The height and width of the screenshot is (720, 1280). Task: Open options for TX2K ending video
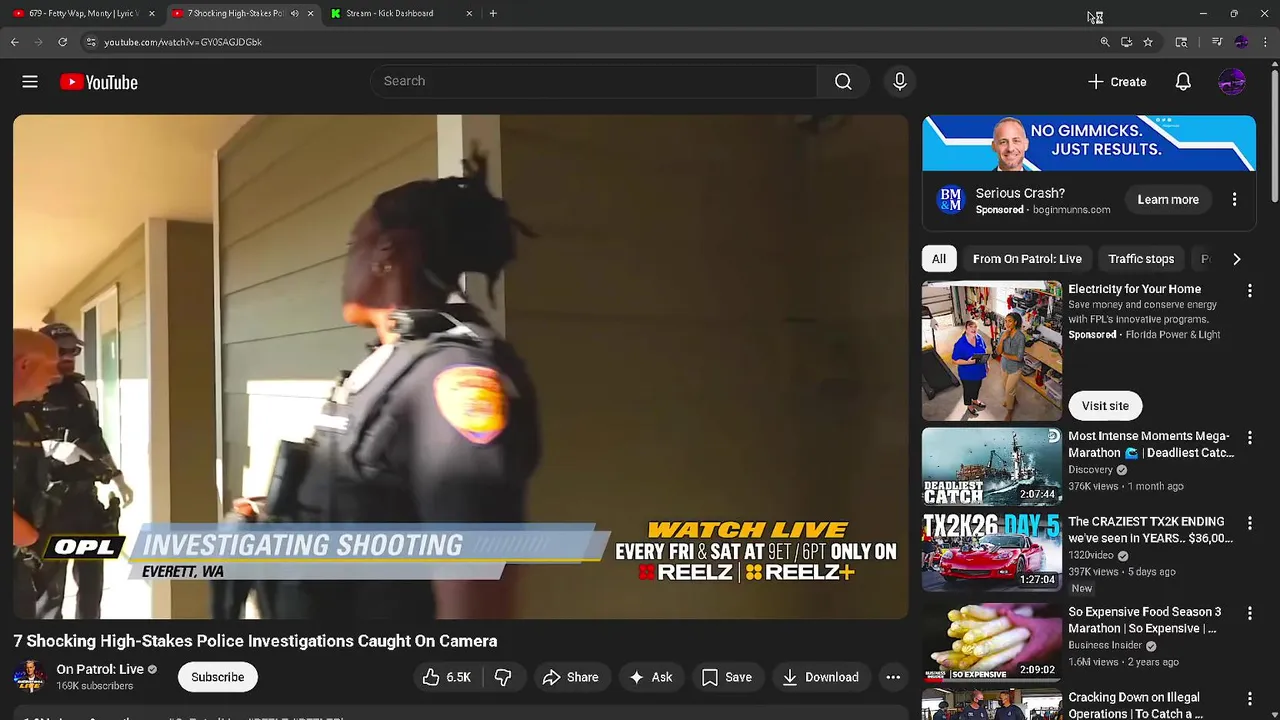(1249, 523)
